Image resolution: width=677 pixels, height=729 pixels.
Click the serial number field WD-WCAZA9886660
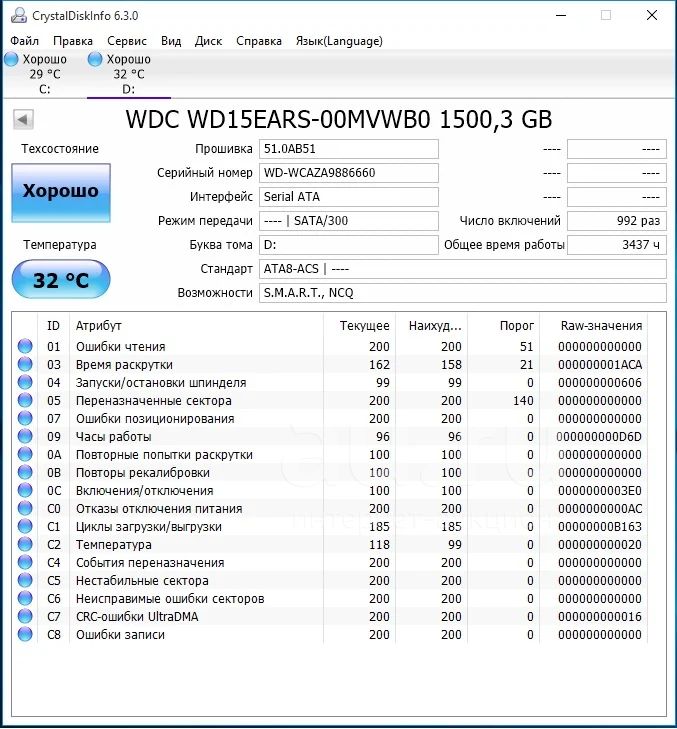point(349,173)
